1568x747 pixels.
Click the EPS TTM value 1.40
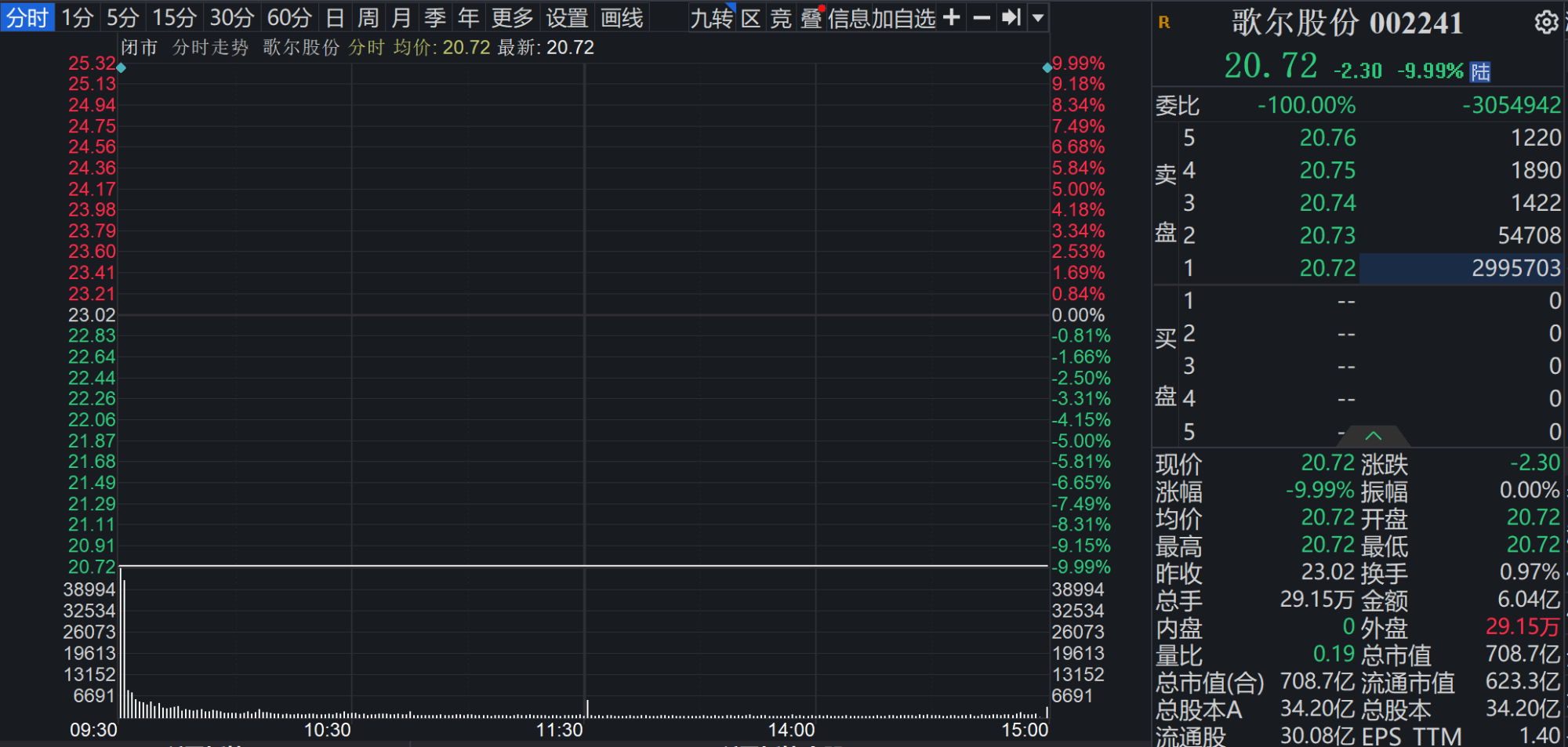pyautogui.click(x=1540, y=735)
